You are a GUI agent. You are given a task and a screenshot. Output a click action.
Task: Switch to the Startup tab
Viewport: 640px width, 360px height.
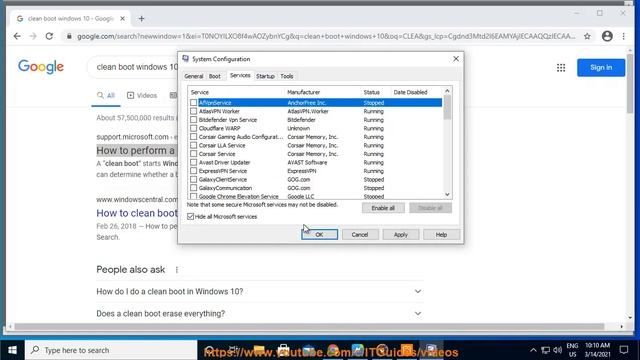[265, 76]
